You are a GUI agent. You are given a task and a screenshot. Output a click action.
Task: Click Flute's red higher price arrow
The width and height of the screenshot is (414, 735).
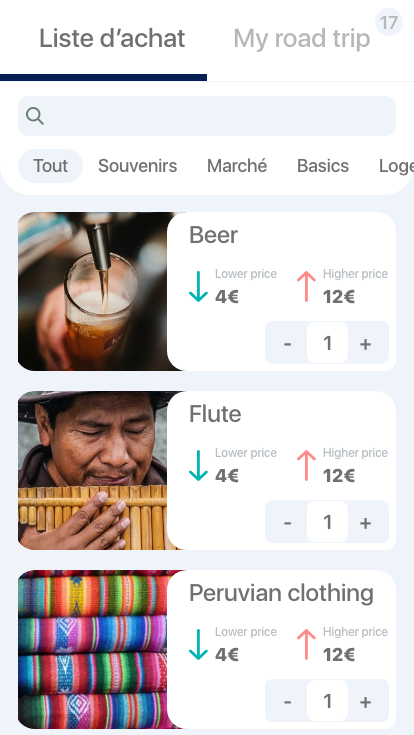[306, 465]
